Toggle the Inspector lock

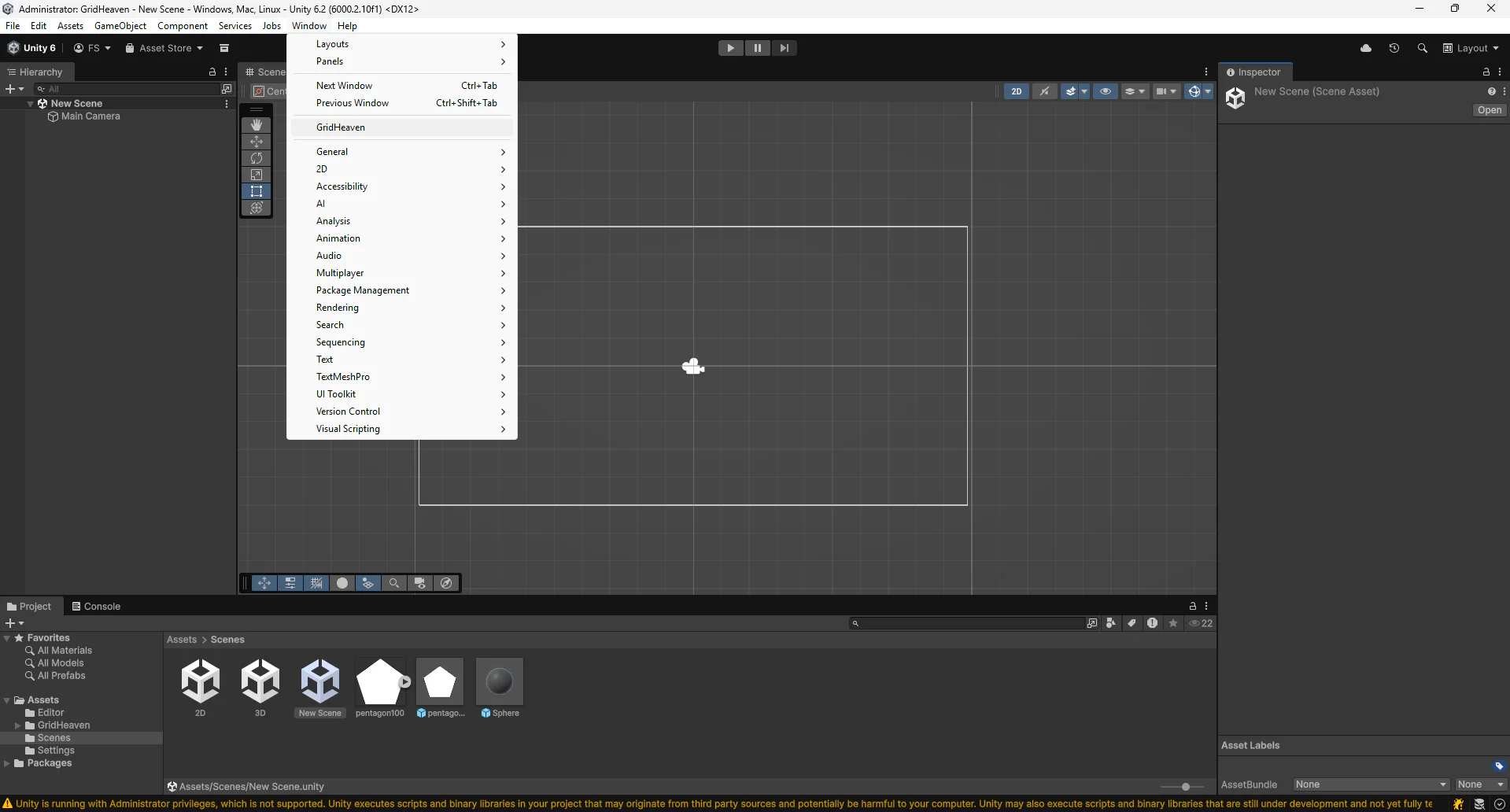point(1486,72)
